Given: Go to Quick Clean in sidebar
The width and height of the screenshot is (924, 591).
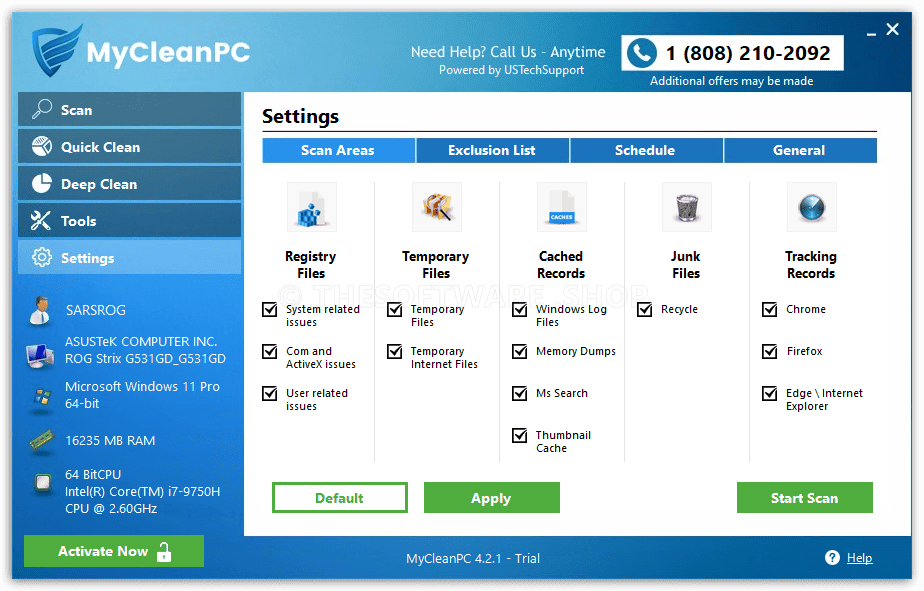Looking at the screenshot, I should pos(130,146).
